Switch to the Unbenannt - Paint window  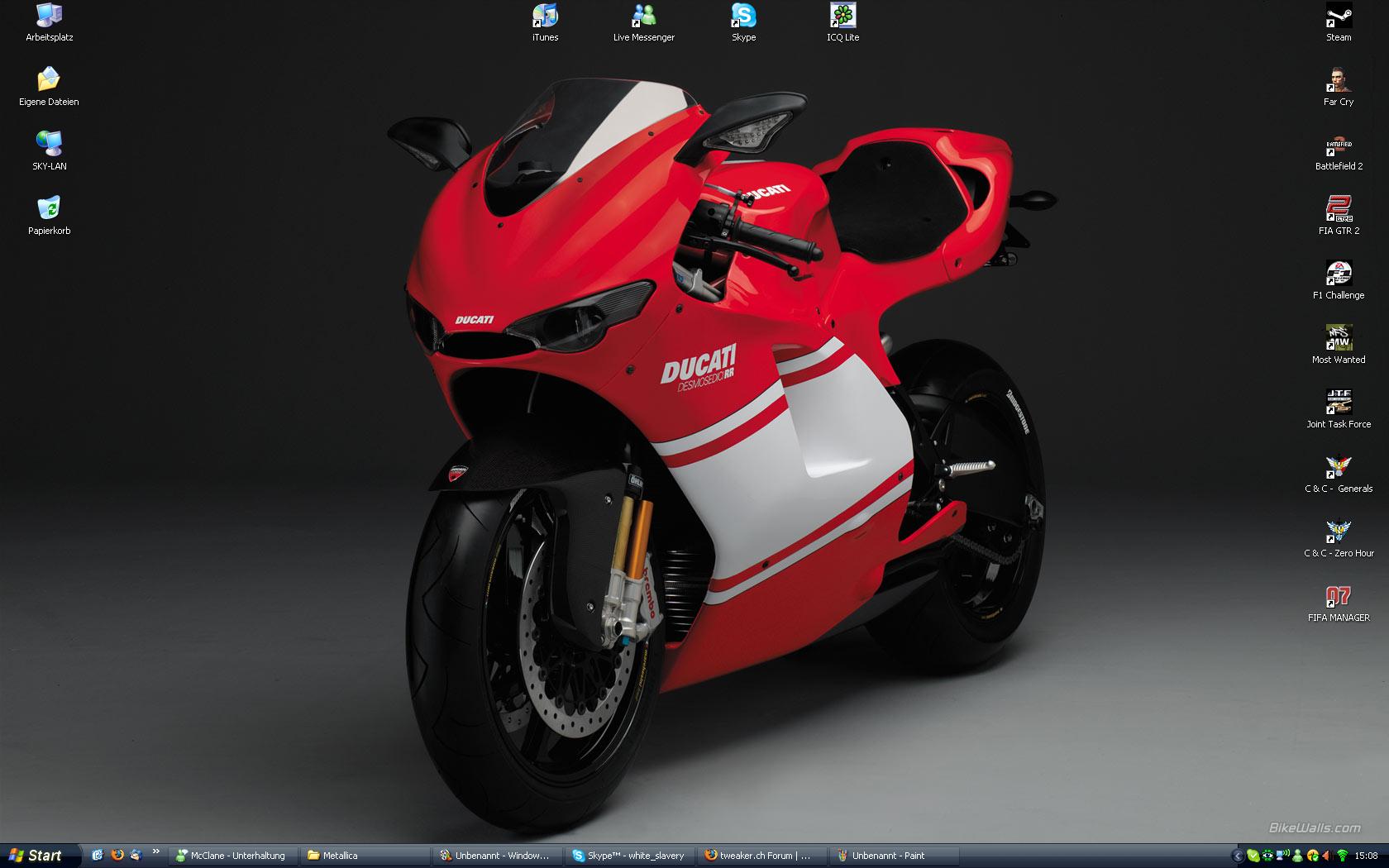point(893,856)
